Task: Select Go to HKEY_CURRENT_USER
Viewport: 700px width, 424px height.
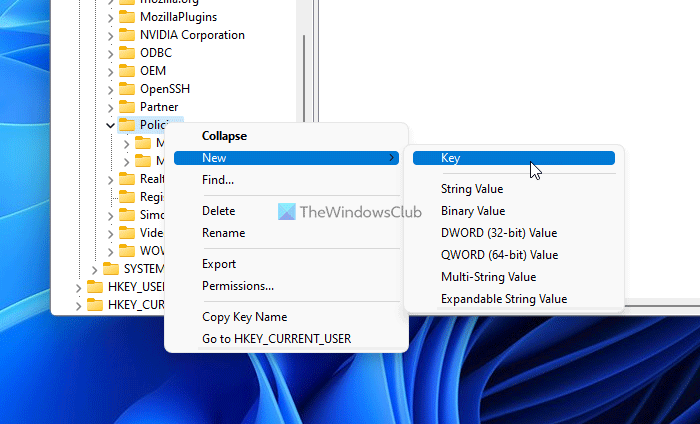Action: click(286, 339)
